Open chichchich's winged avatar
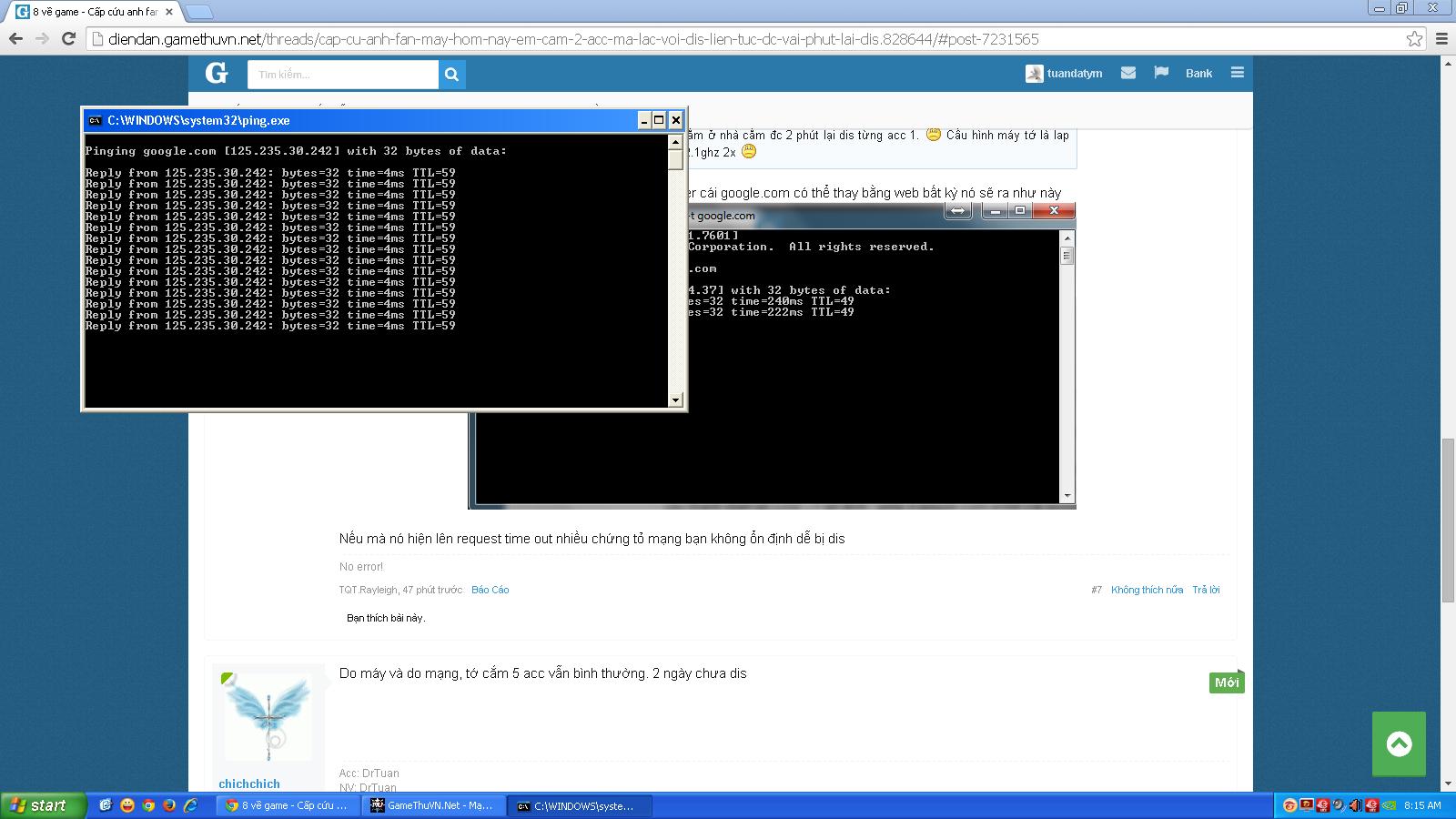 (268, 716)
